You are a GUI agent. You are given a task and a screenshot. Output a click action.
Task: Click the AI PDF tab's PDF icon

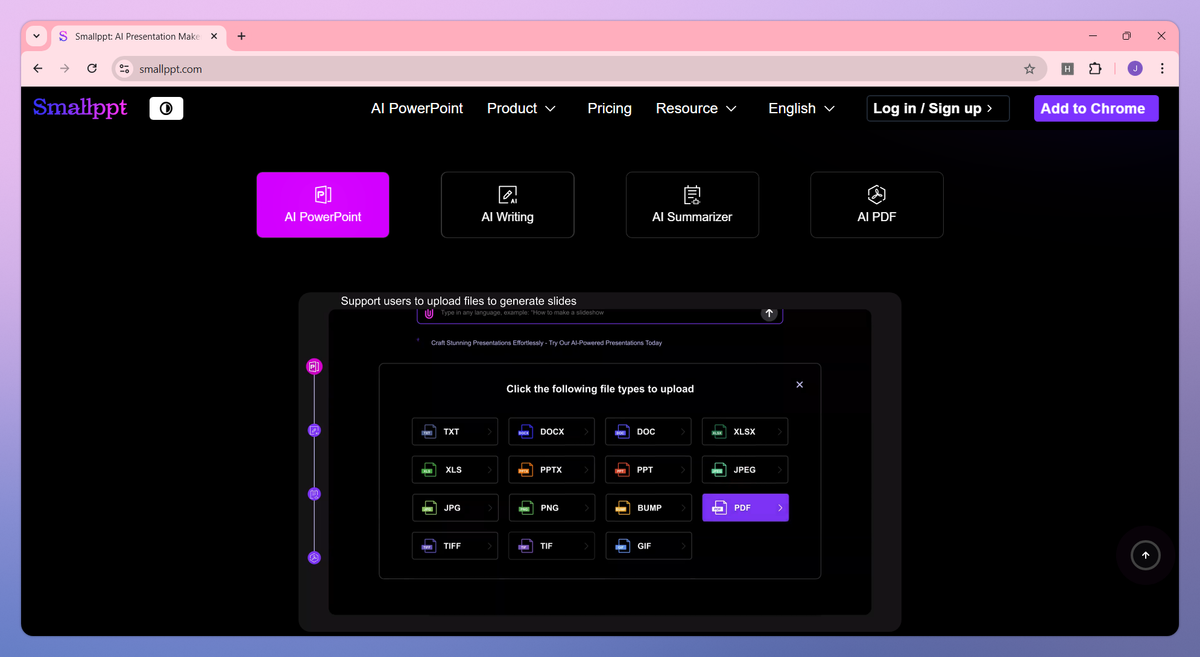tap(877, 194)
